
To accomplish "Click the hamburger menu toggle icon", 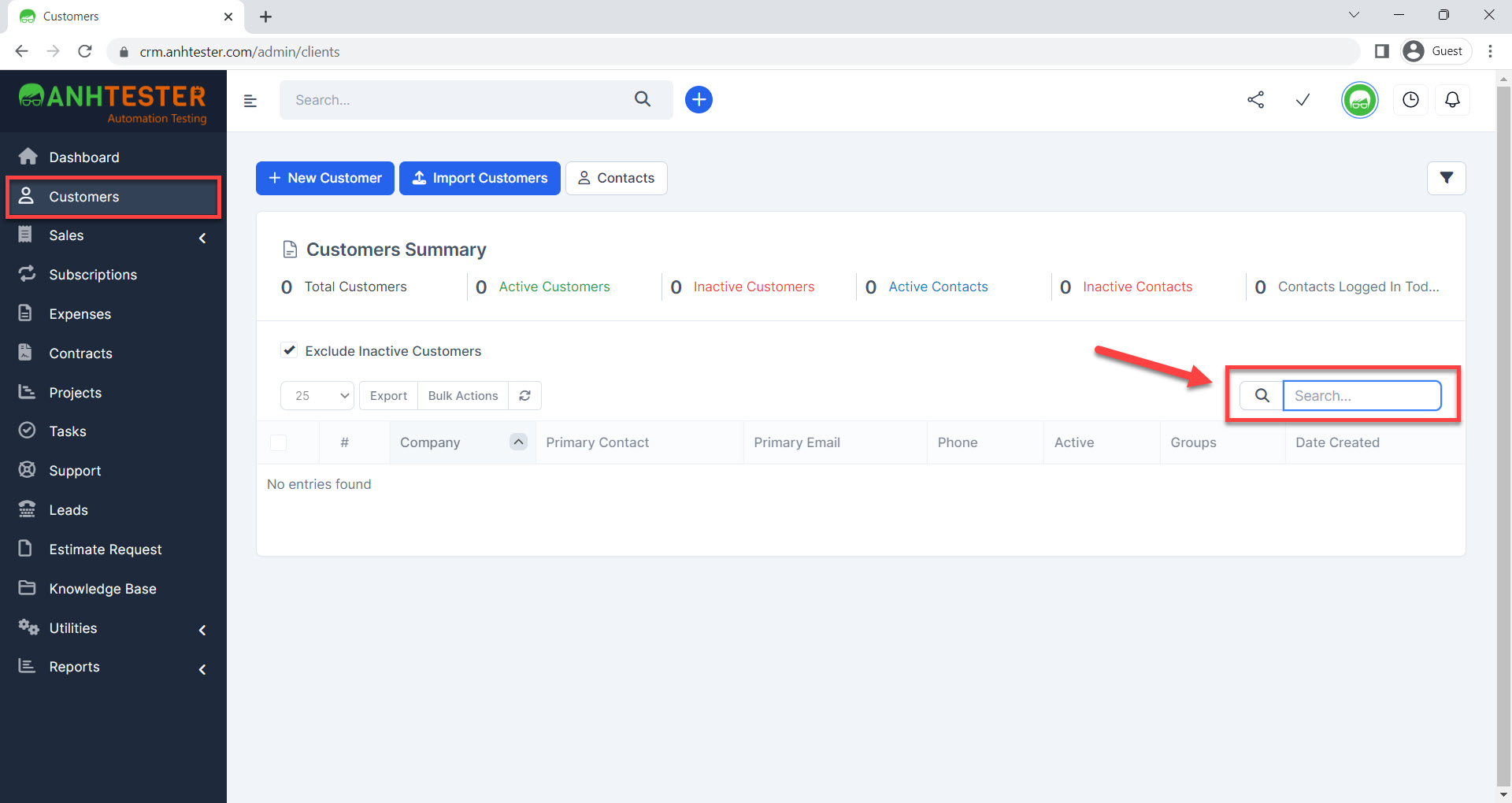I will 250,101.
